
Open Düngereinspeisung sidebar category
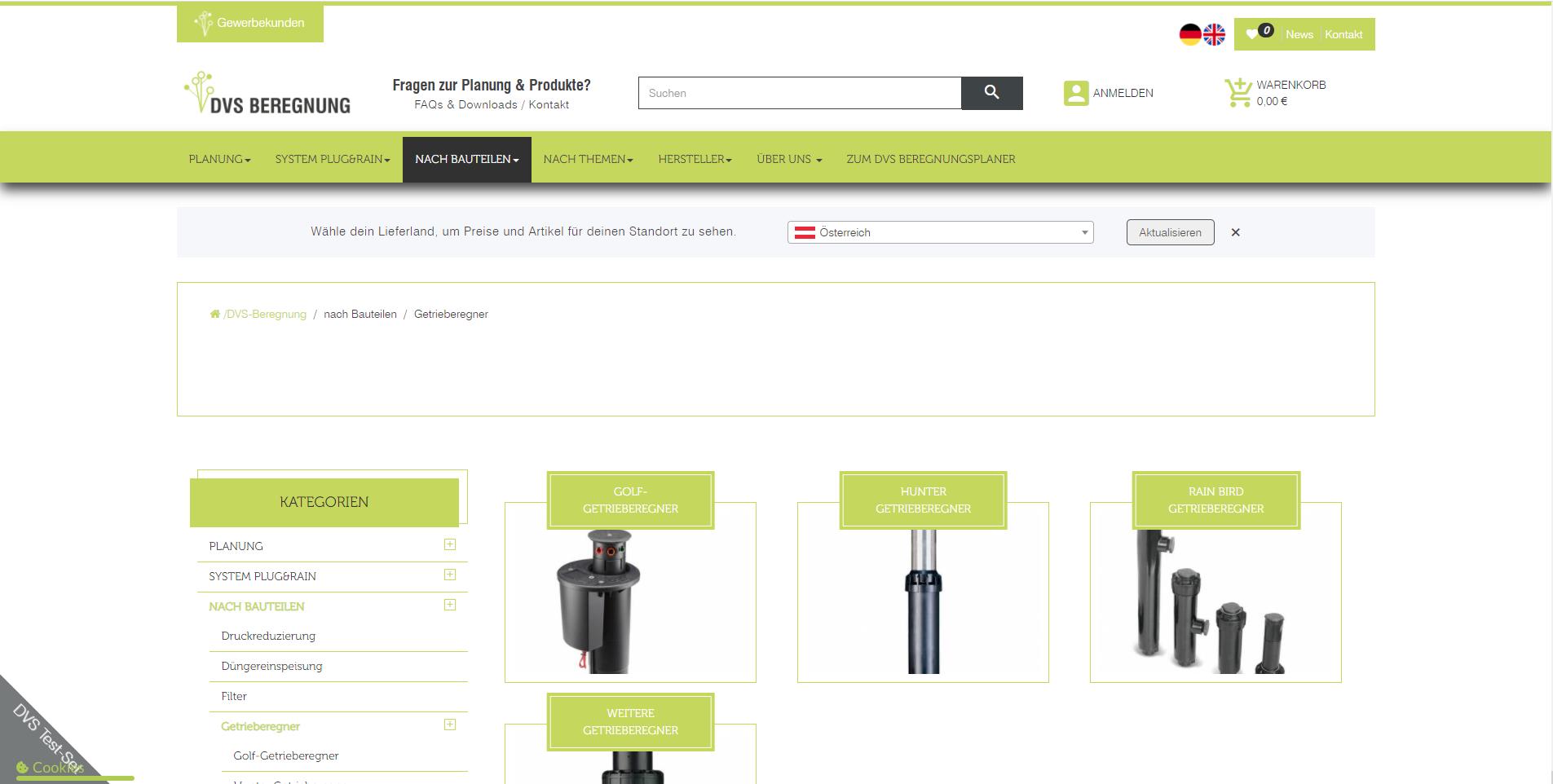271,666
